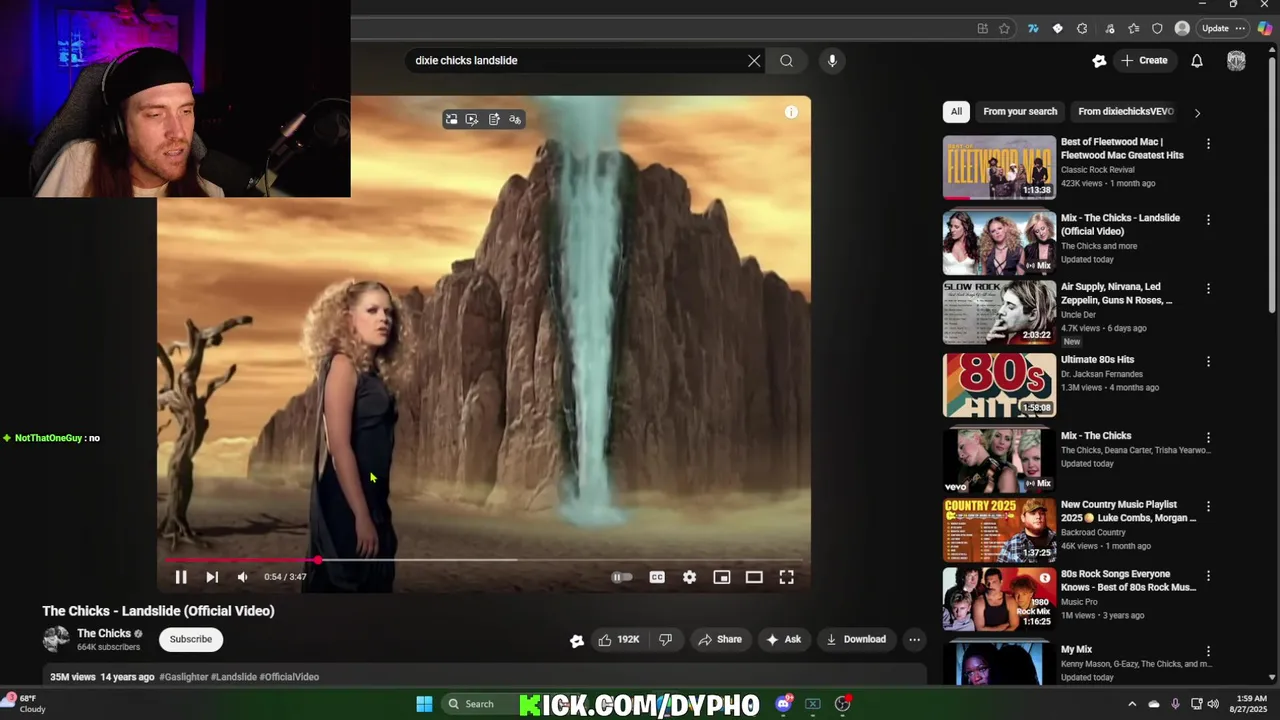The height and width of the screenshot is (720, 1280).
Task: Open Discord from the taskbar
Action: [783, 704]
